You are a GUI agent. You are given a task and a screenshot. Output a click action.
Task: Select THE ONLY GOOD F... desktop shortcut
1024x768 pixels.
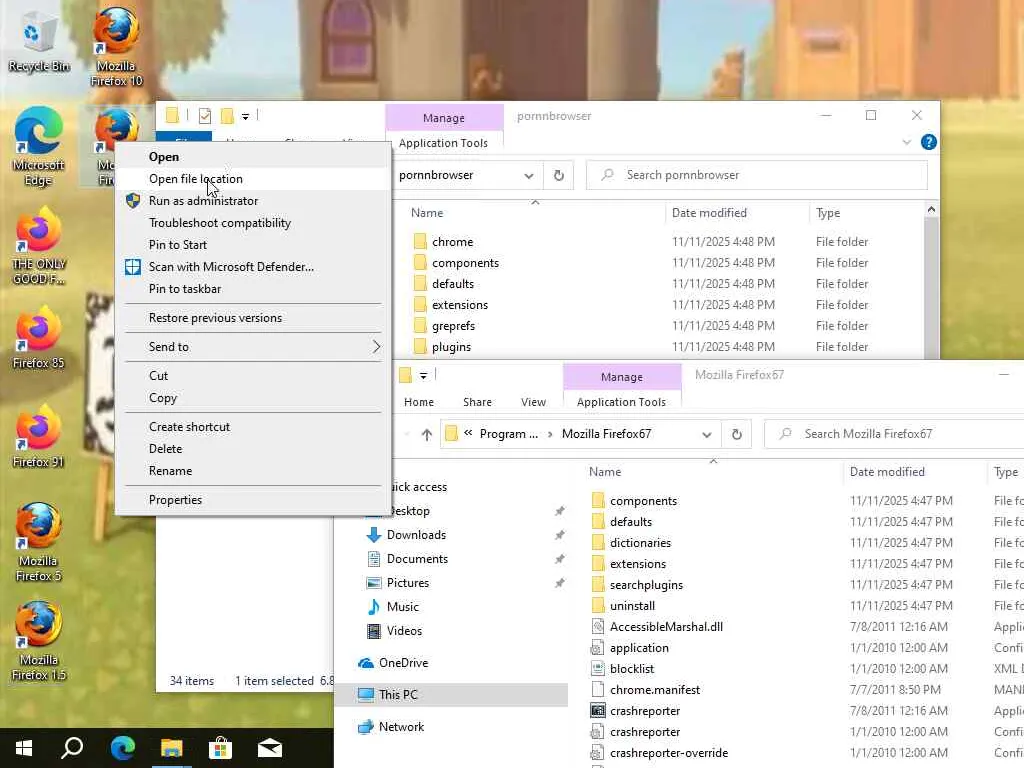point(38,246)
